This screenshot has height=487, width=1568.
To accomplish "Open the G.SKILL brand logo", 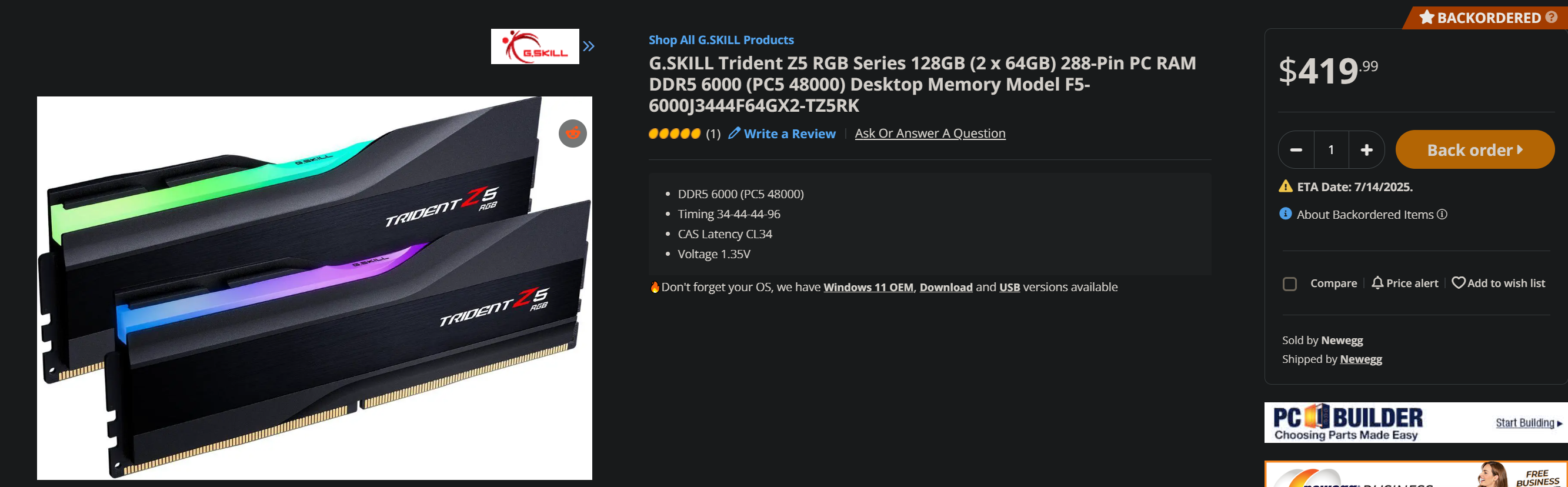I will point(535,46).
